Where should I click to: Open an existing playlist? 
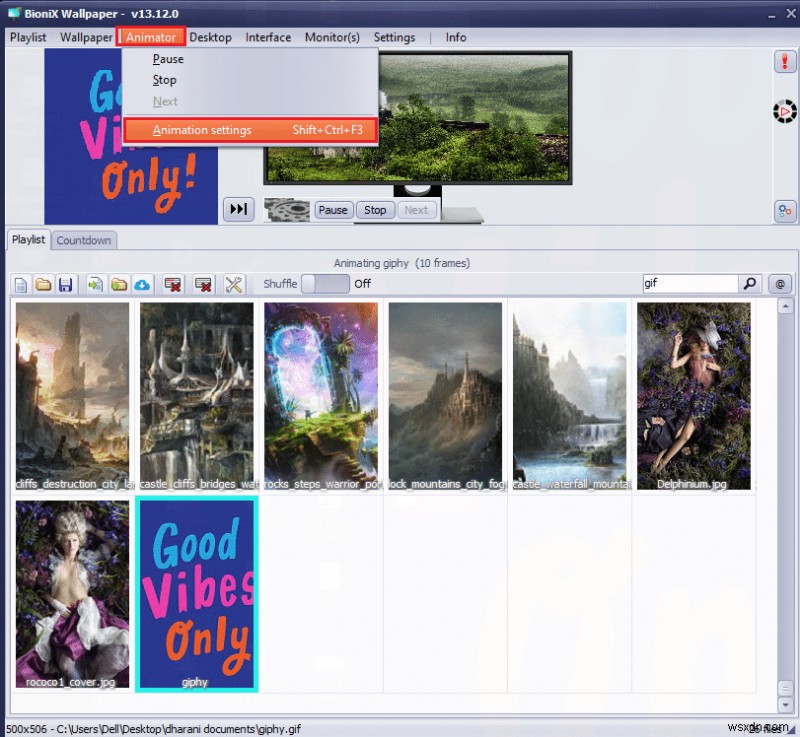41,284
